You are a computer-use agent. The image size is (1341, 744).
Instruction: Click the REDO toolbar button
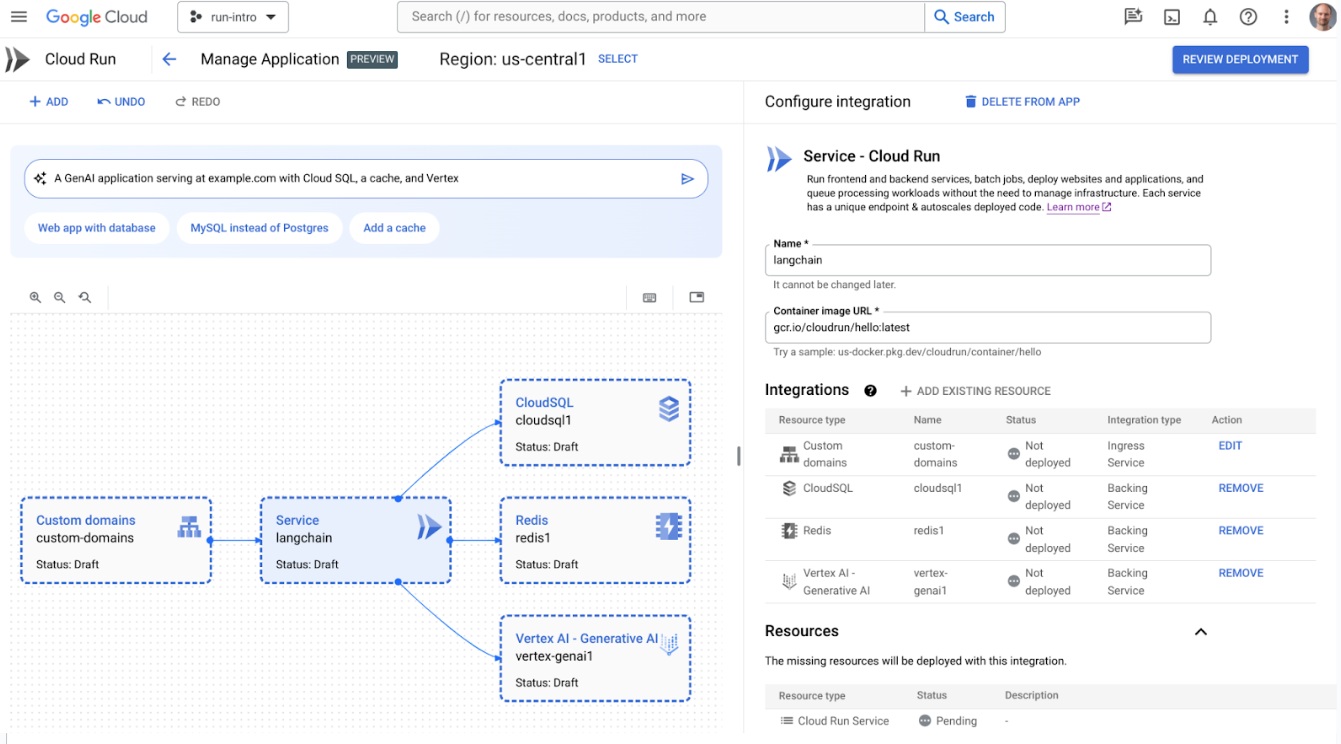pos(197,102)
